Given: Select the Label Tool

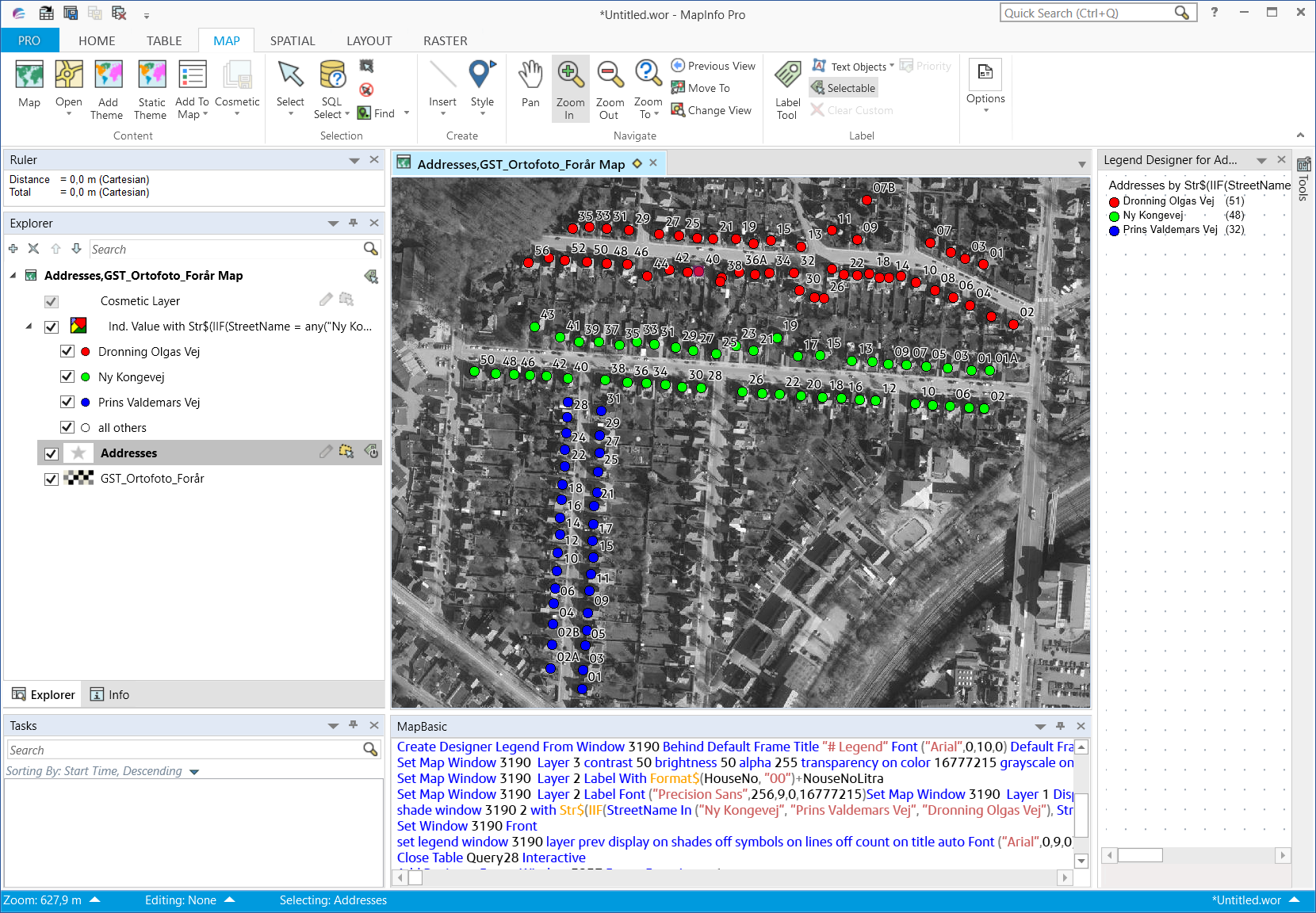Looking at the screenshot, I should point(786,87).
